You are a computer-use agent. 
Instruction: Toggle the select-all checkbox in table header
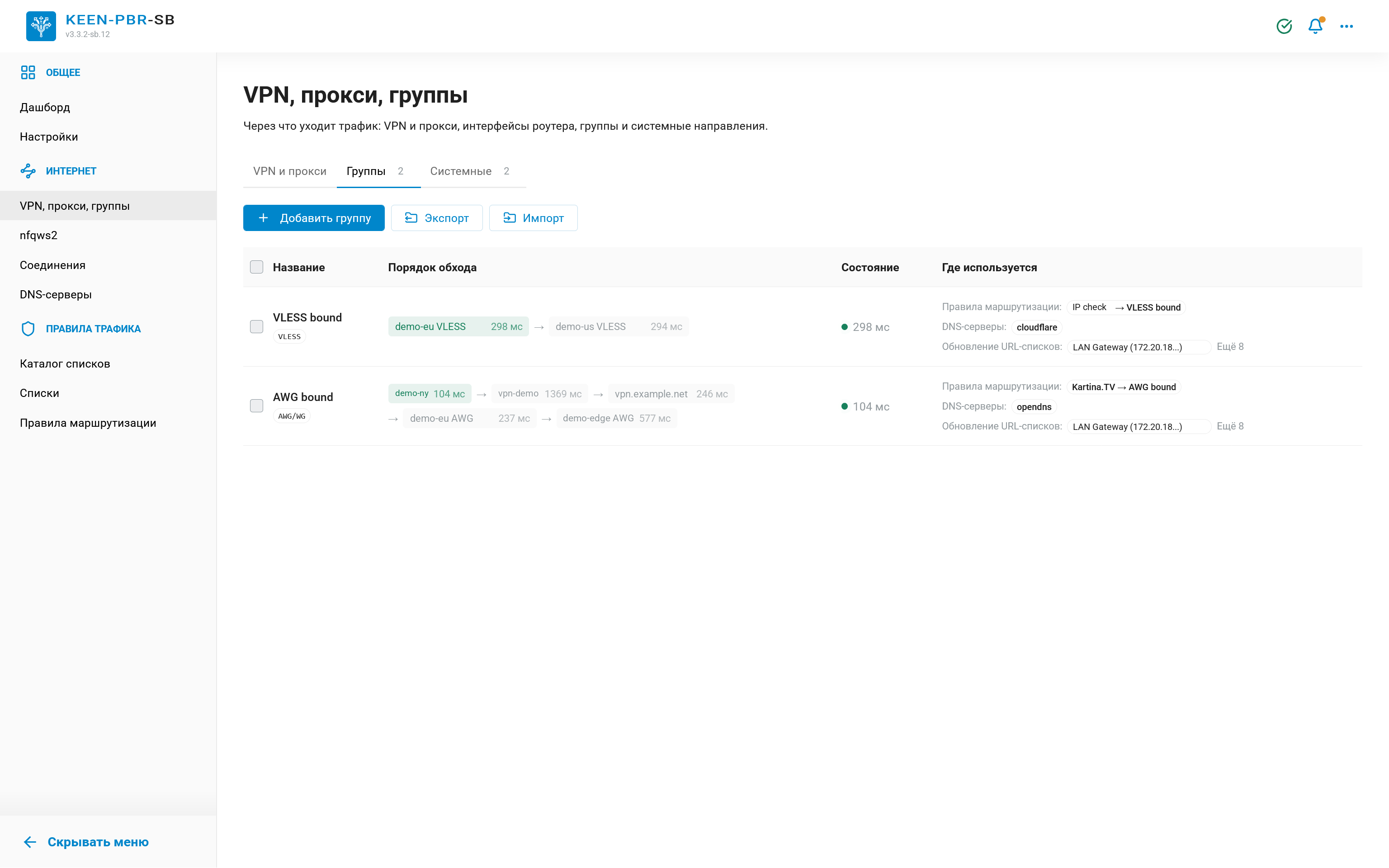(x=256, y=267)
